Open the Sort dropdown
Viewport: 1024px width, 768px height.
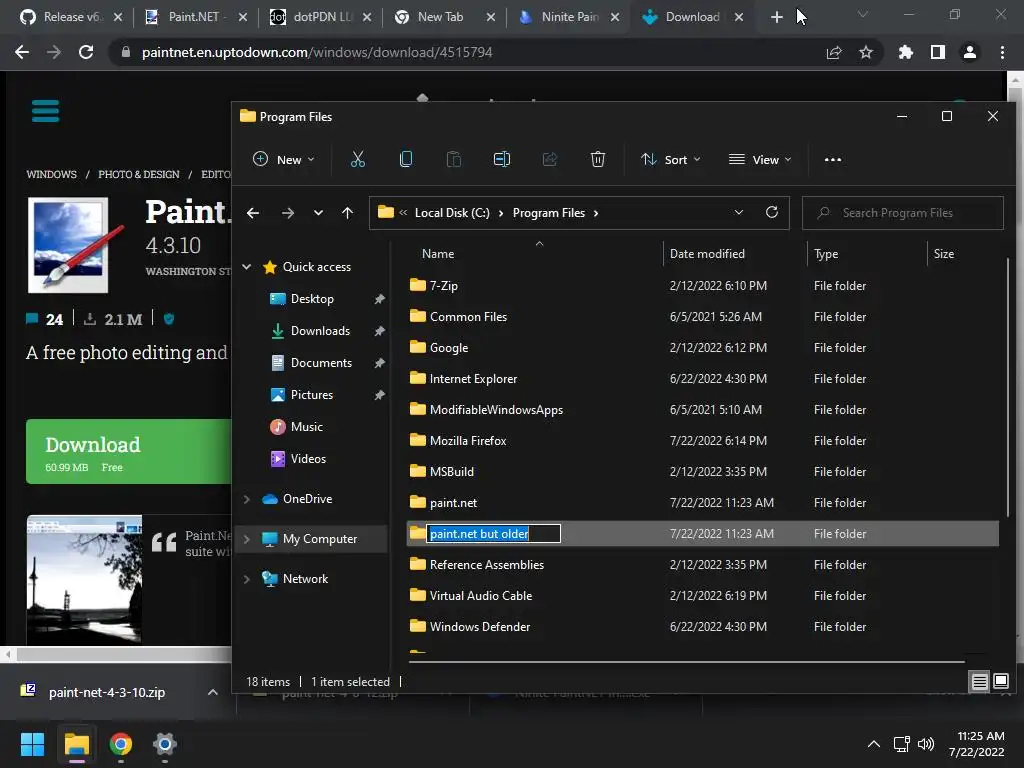671,159
